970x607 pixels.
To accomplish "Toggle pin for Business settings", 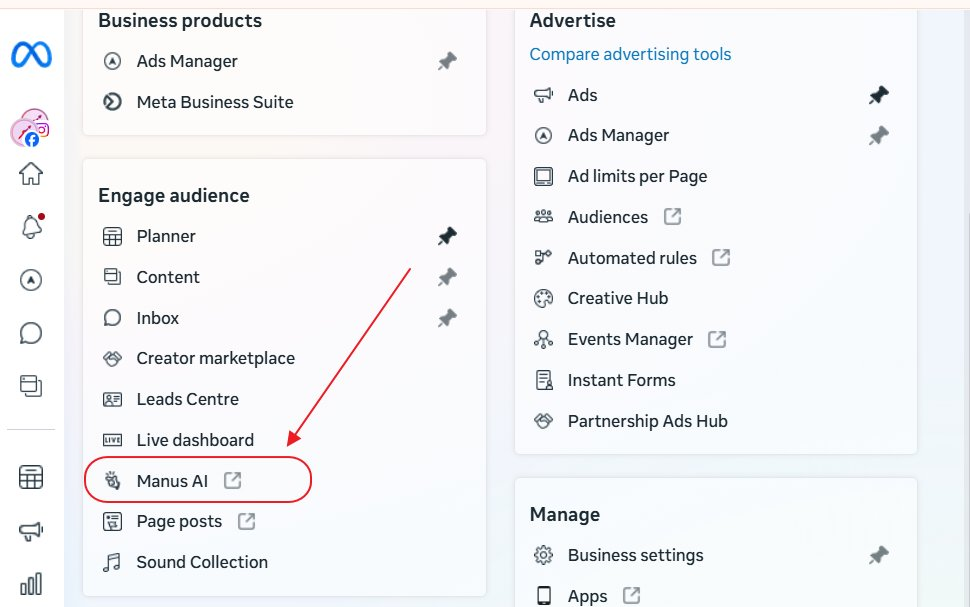I will 878,555.
